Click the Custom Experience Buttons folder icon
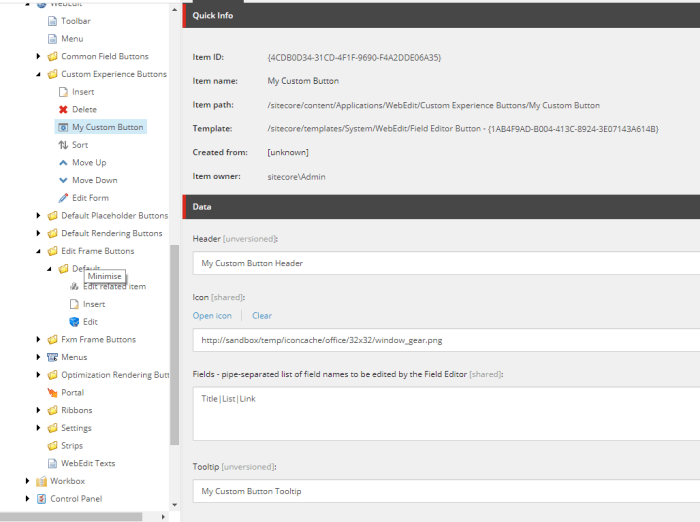Screen dimensions: 700x522 click(52, 74)
